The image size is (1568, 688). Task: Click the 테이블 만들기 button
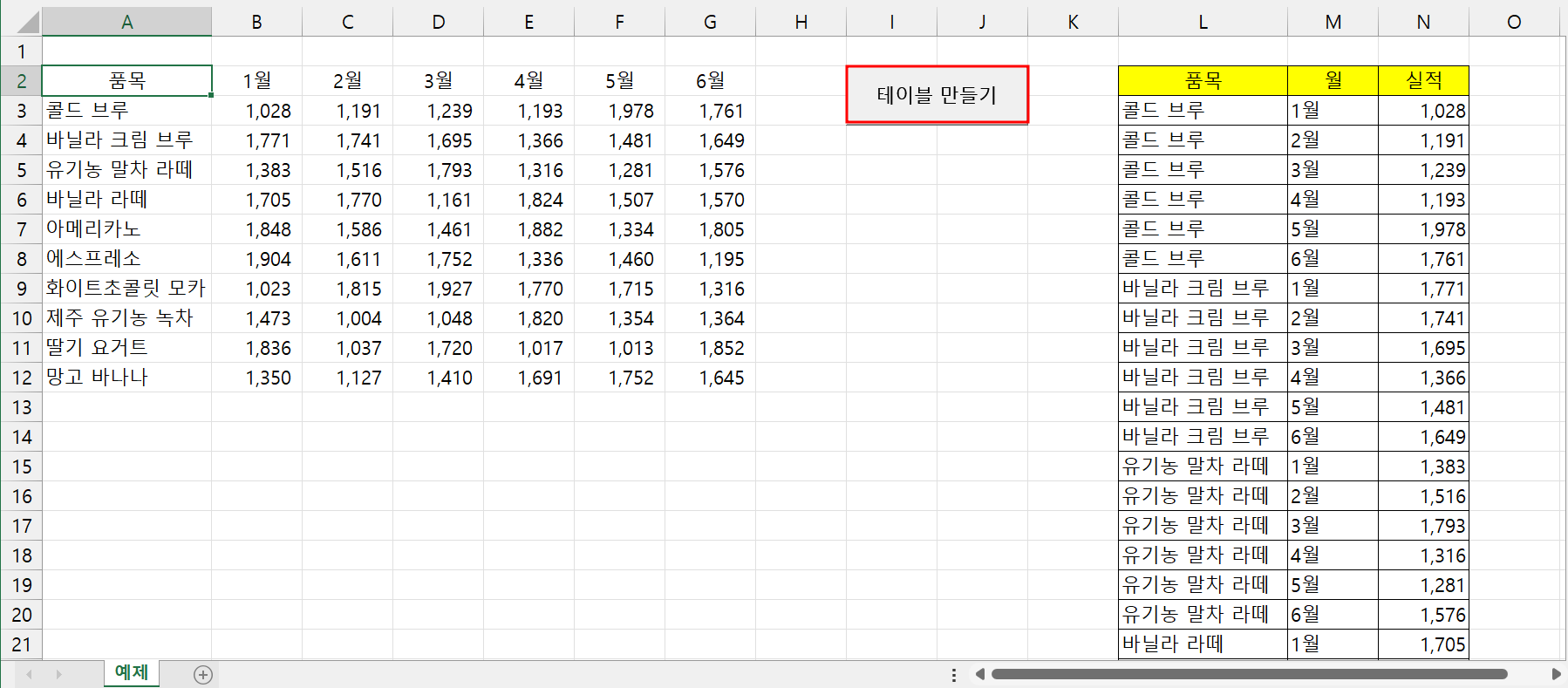[937, 95]
